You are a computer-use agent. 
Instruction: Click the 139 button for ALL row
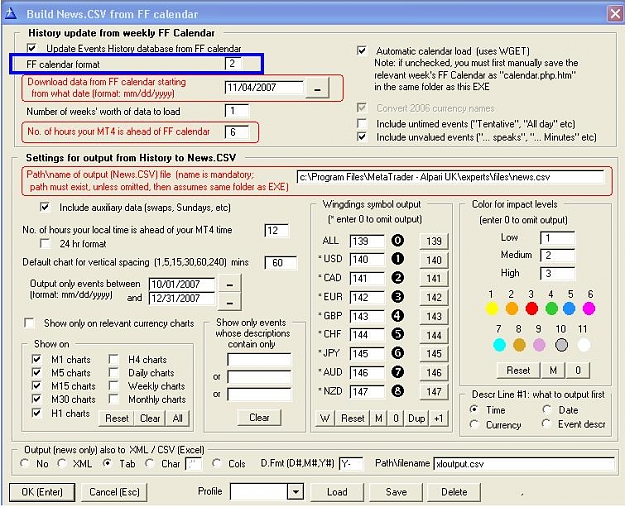[x=434, y=241]
